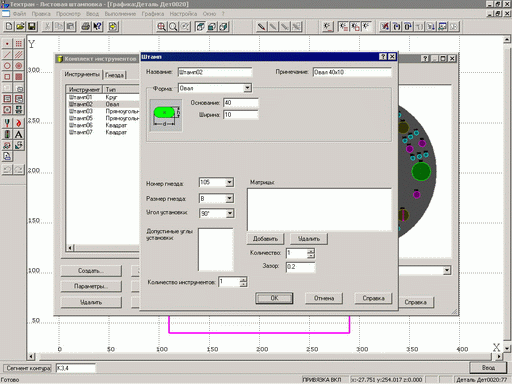Select the text 'A' tool

point(19,134)
